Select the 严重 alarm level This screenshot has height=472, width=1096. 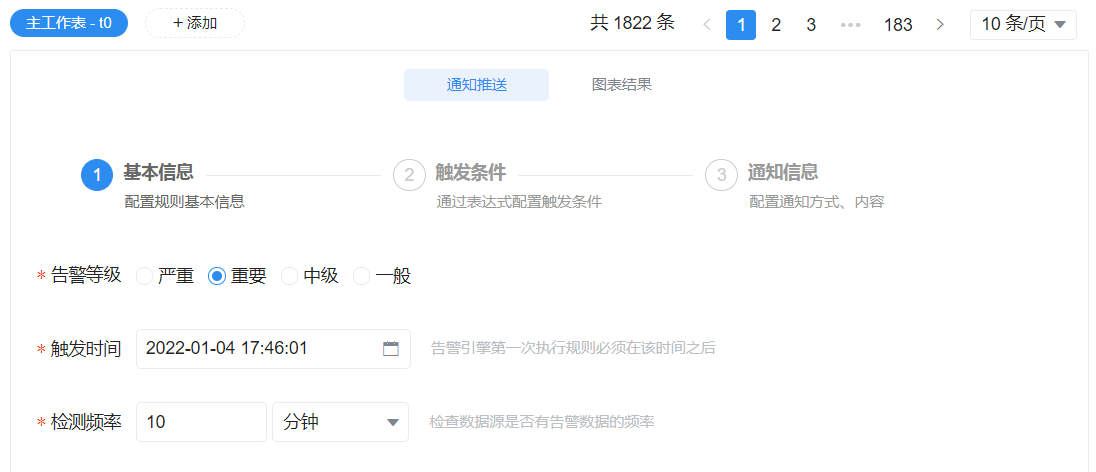pos(165,276)
